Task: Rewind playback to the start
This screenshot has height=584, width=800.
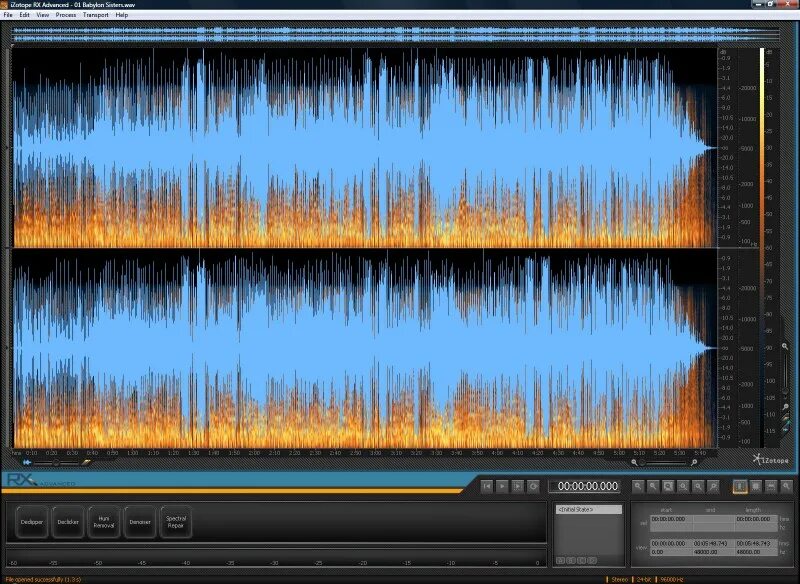Action: 487,486
